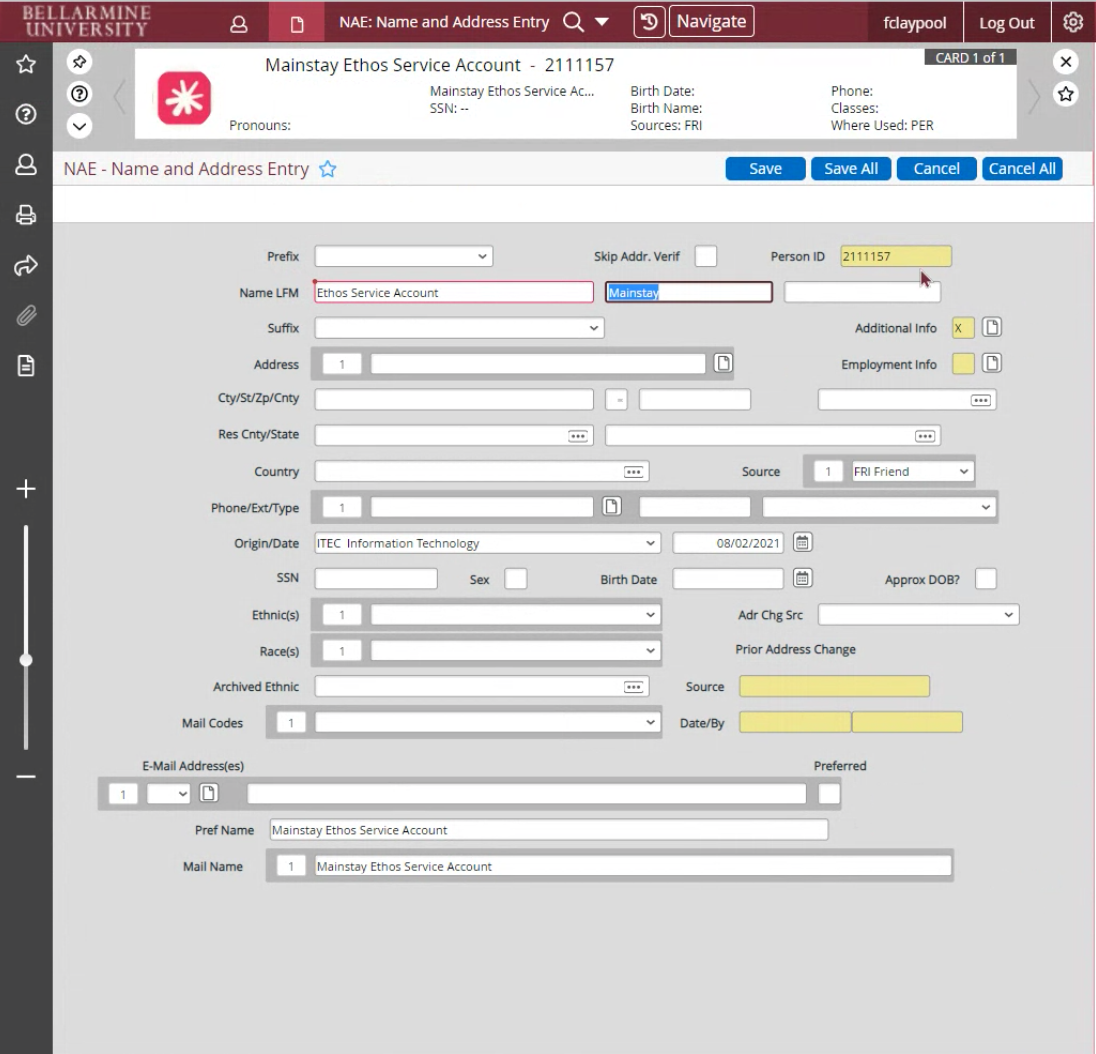Open help icon in left sidebar
Screen dimensions: 1096x1054
point(26,114)
